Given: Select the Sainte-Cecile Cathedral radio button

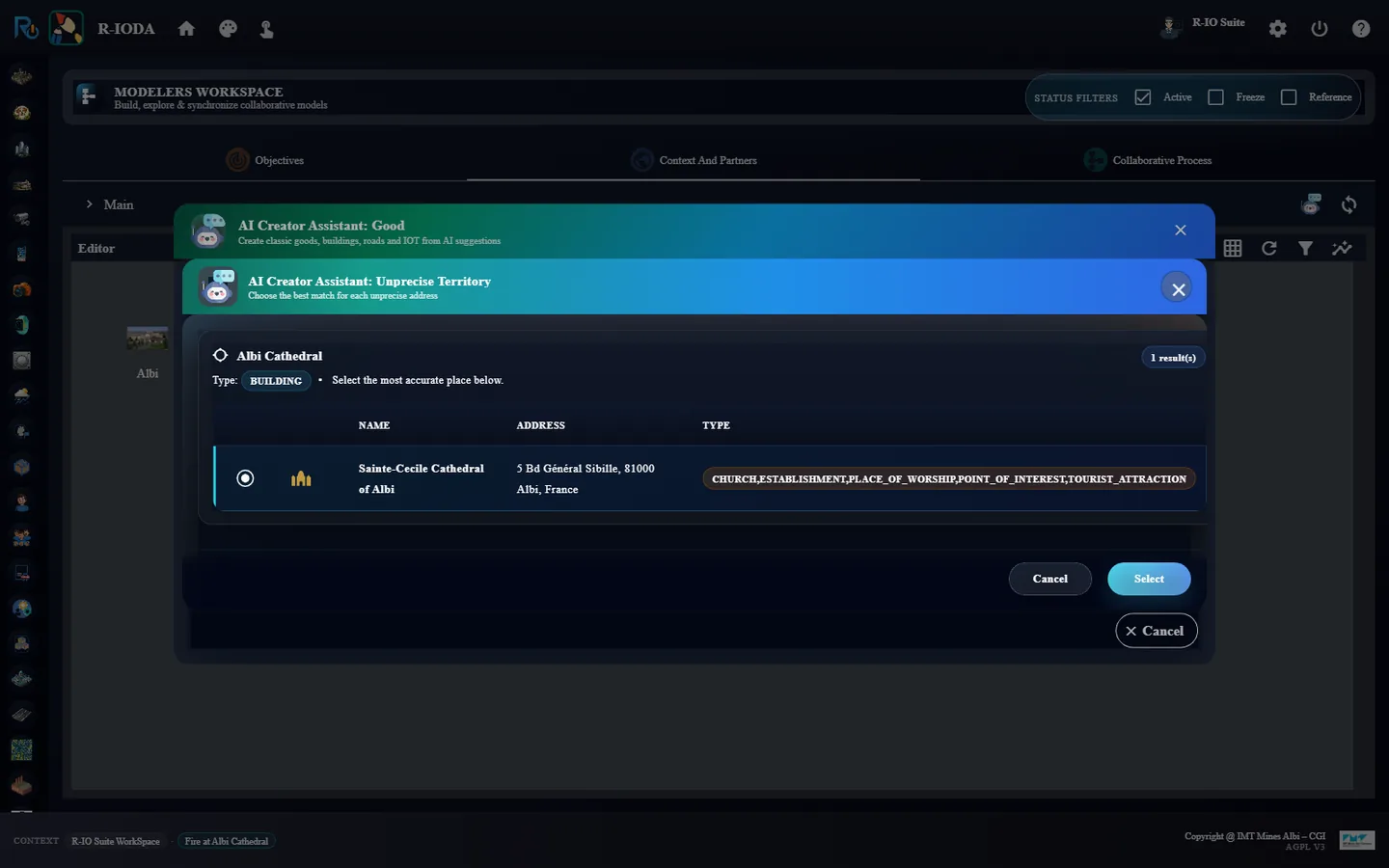Looking at the screenshot, I should [x=245, y=478].
